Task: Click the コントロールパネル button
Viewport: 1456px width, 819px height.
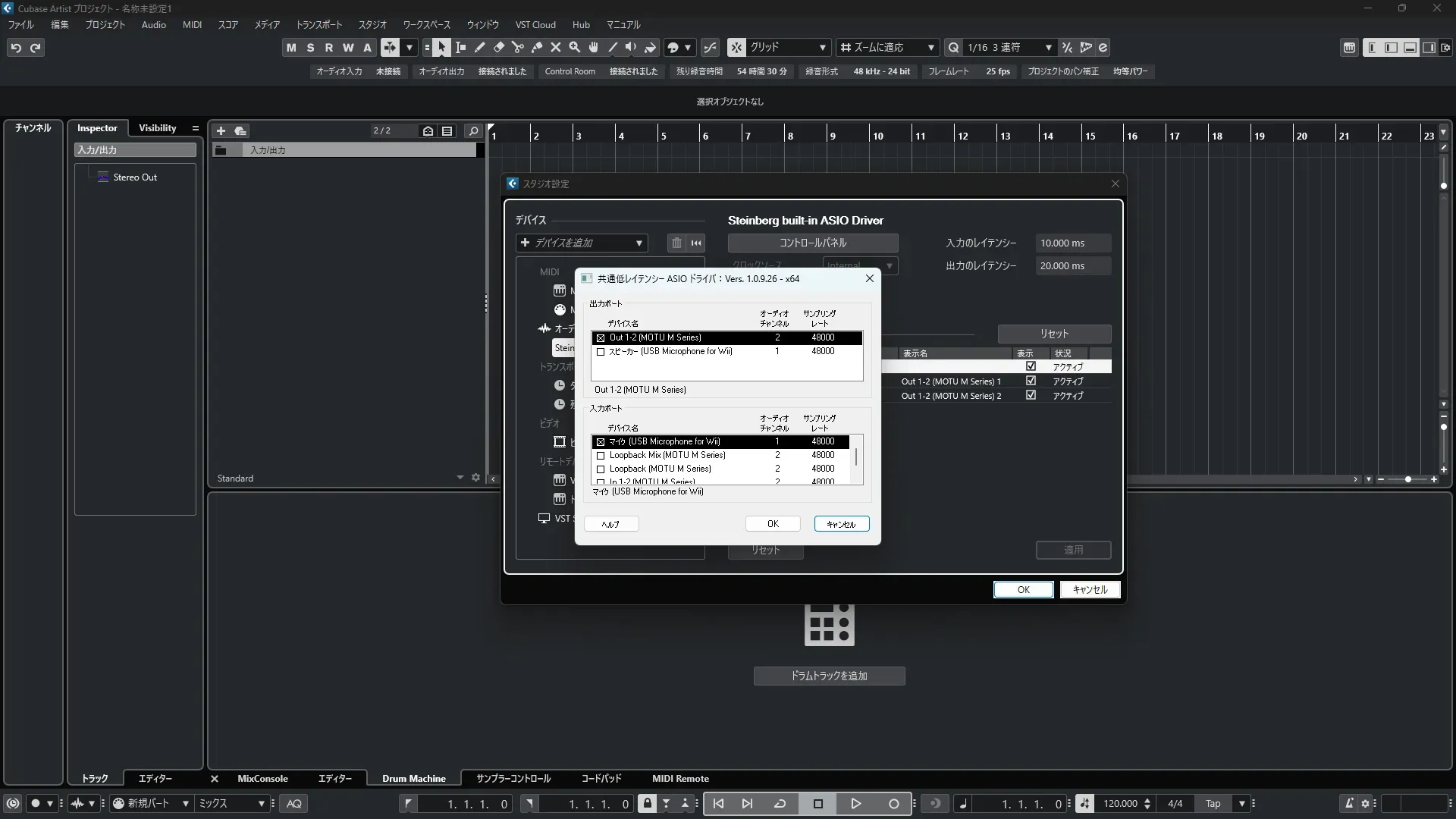Action: [813, 243]
